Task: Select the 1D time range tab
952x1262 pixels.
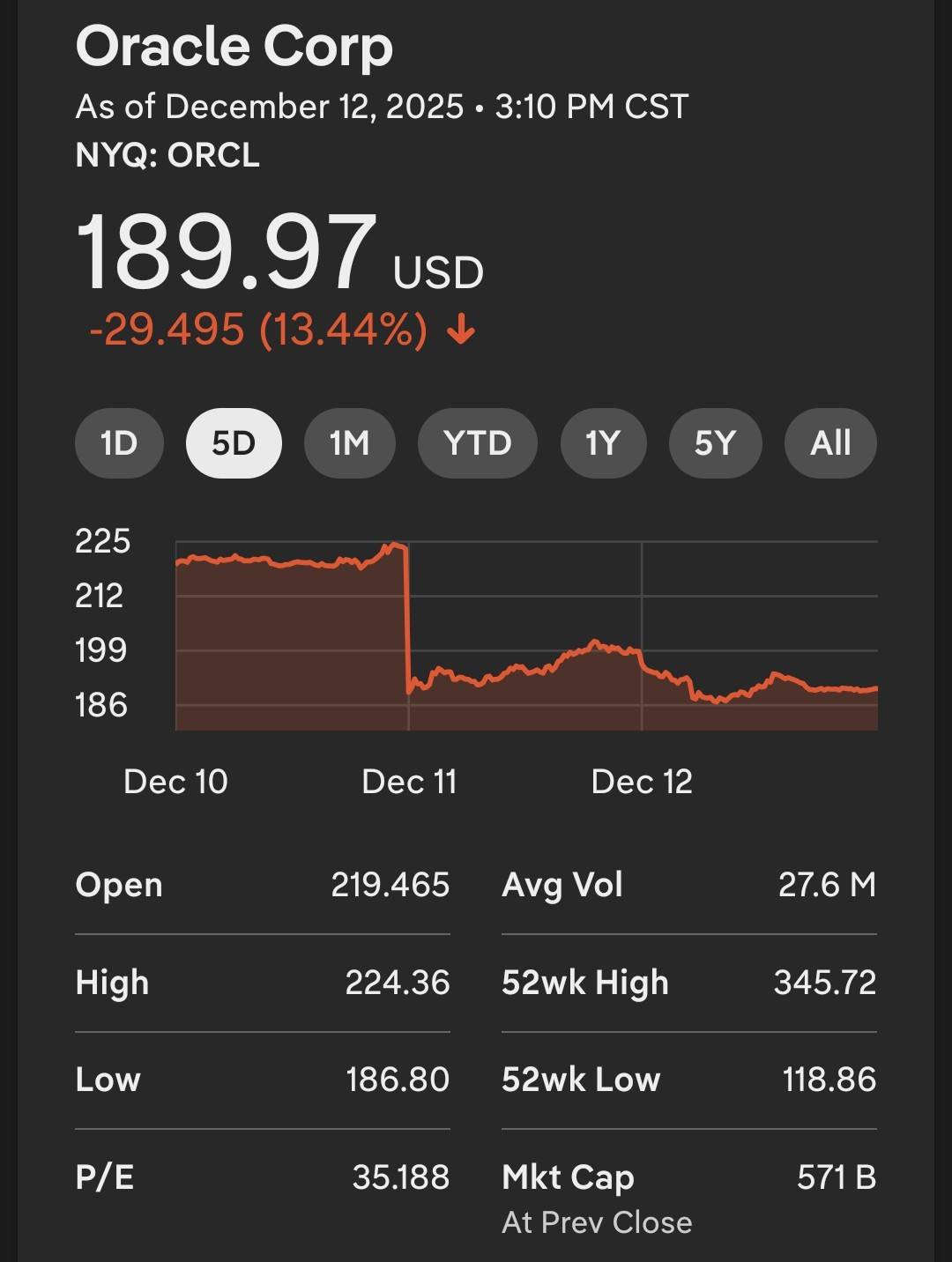Action: (x=119, y=443)
